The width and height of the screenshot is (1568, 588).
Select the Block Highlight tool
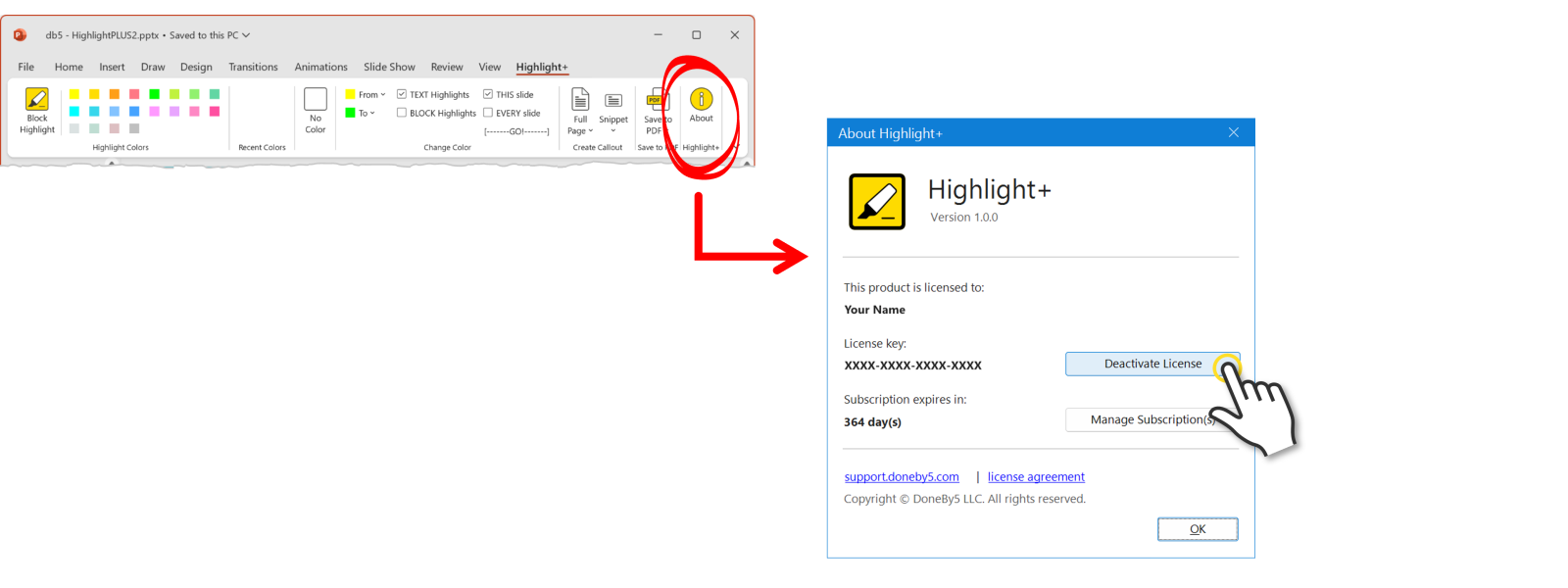[37, 111]
